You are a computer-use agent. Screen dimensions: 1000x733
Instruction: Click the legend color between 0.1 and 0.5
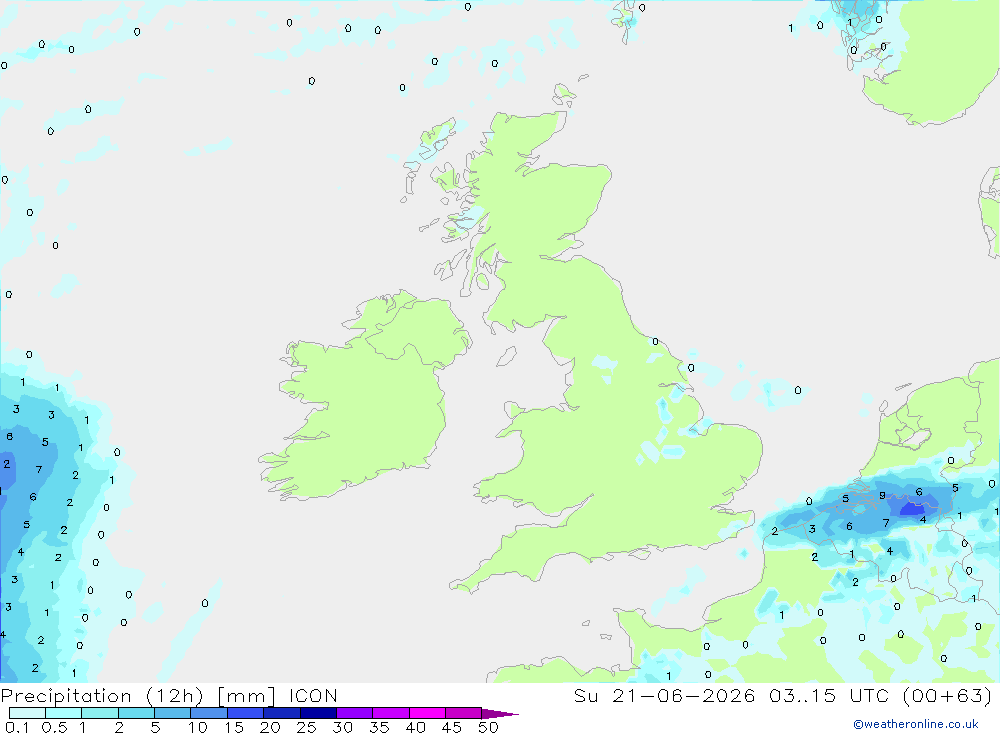(x=27, y=713)
